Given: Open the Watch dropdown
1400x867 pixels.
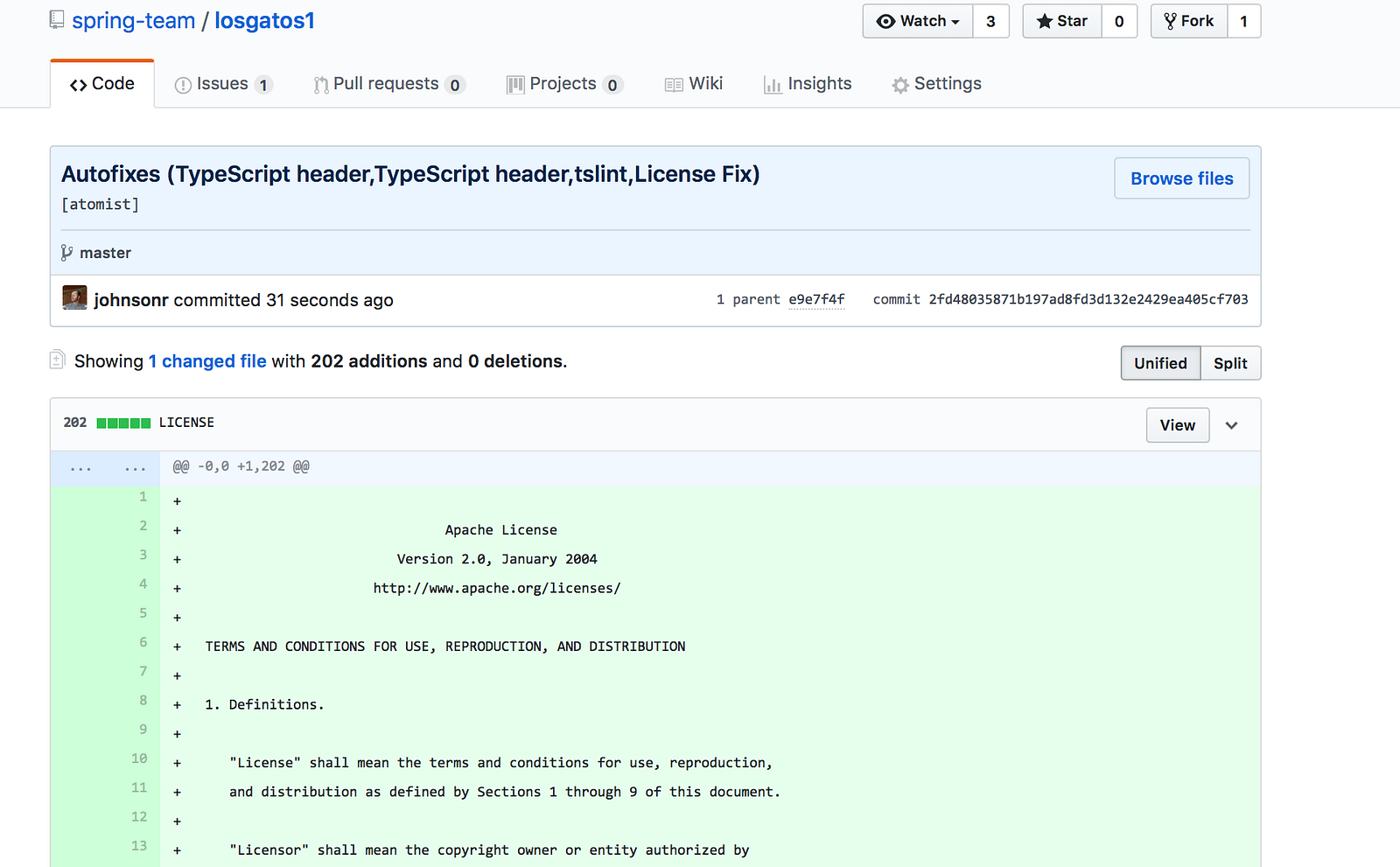Looking at the screenshot, I should (918, 21).
